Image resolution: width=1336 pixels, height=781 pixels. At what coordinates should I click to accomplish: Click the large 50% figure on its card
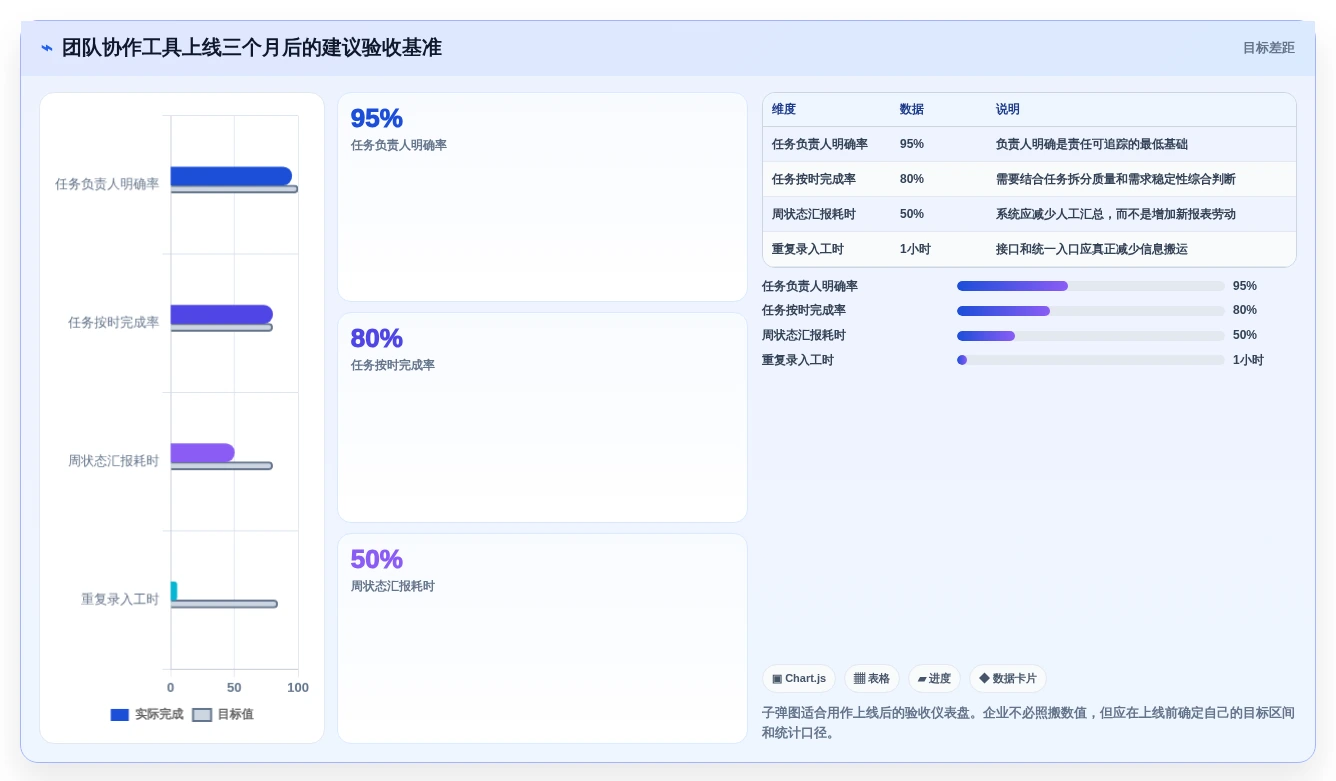pyautogui.click(x=376, y=559)
